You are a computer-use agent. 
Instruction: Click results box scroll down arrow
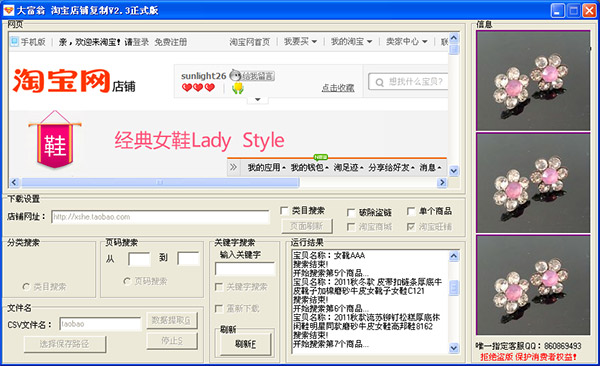tap(454, 348)
